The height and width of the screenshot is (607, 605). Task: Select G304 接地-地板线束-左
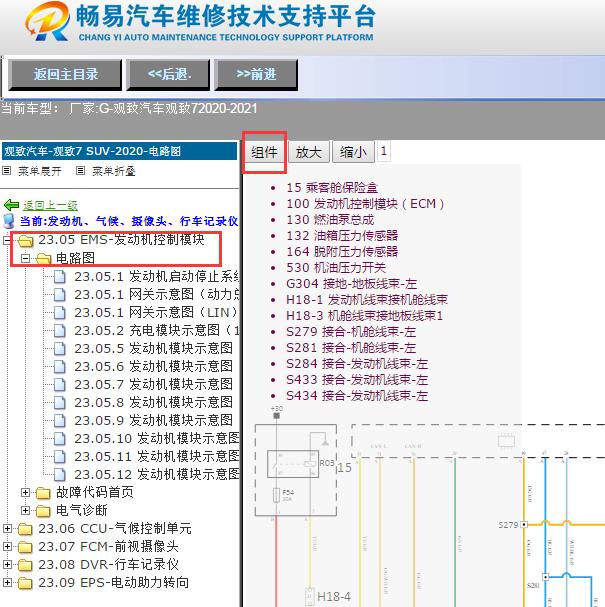coord(351,284)
